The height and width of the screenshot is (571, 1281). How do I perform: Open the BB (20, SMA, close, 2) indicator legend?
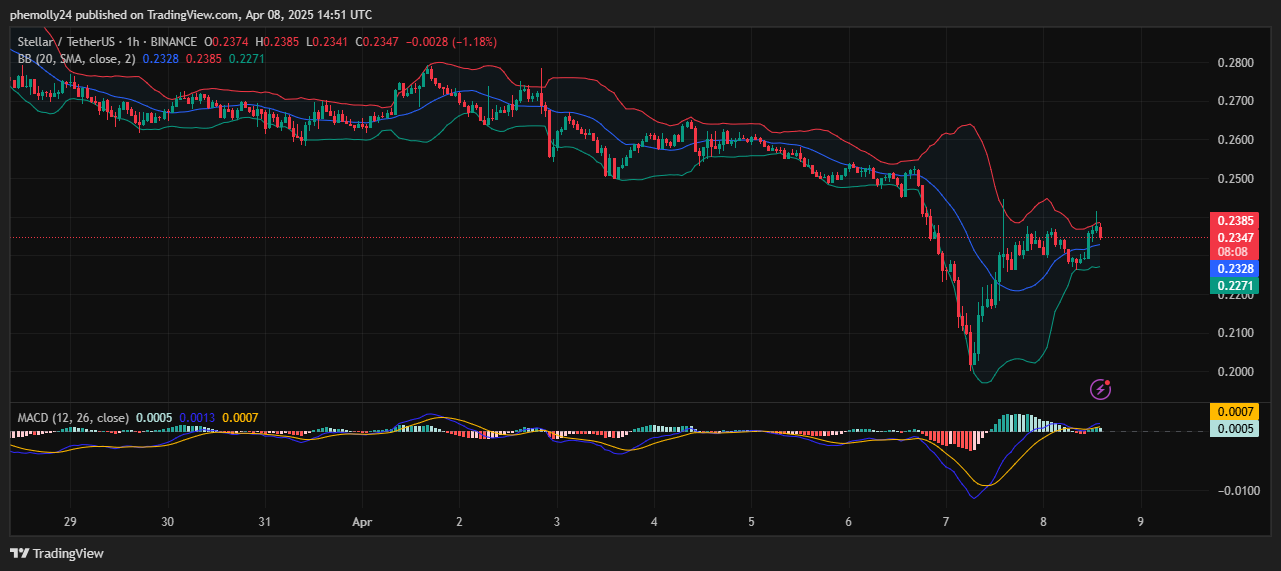pyautogui.click(x=77, y=59)
